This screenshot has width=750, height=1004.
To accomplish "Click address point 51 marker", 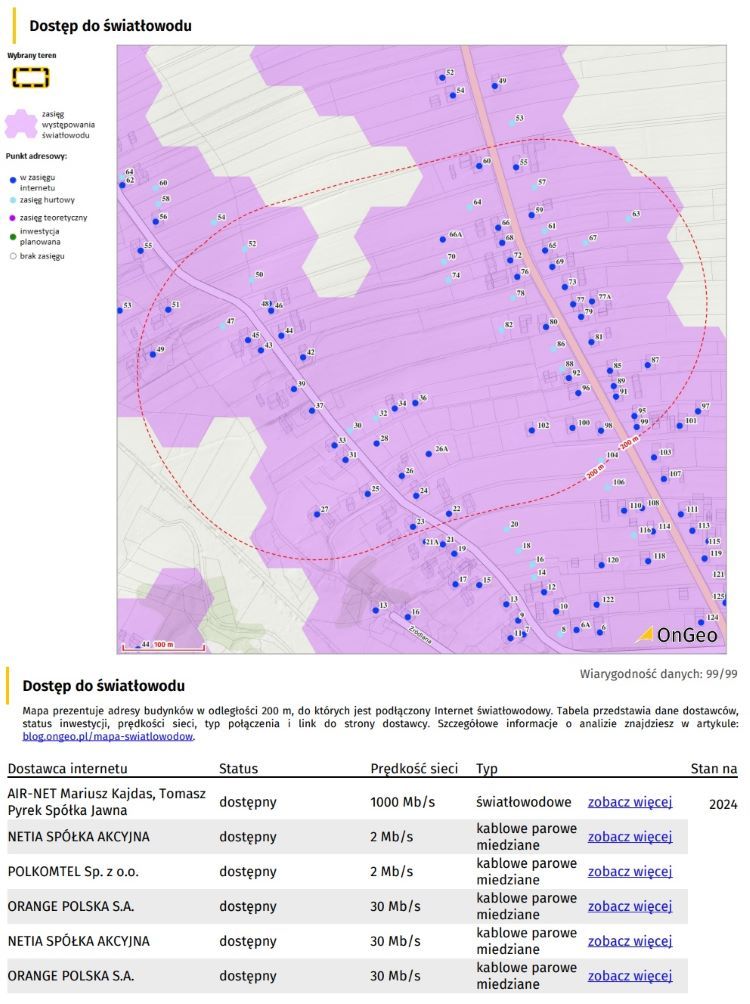I will [168, 310].
